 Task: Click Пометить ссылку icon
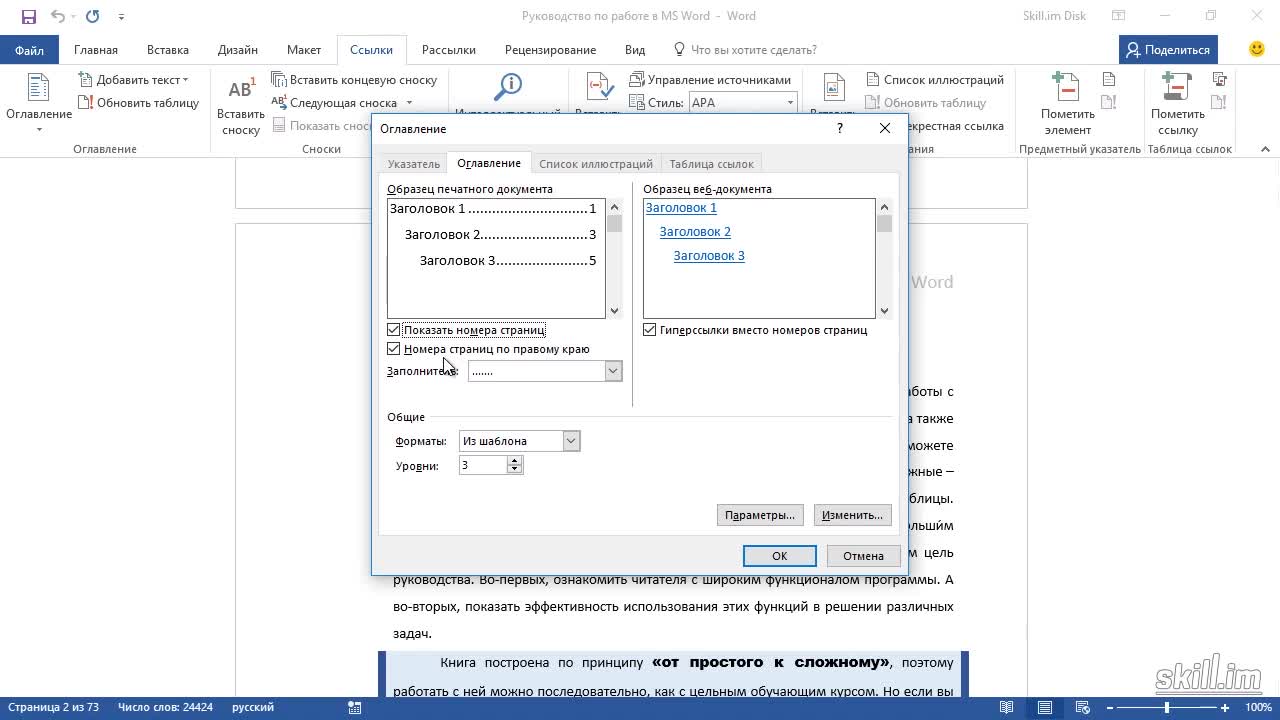(1177, 88)
